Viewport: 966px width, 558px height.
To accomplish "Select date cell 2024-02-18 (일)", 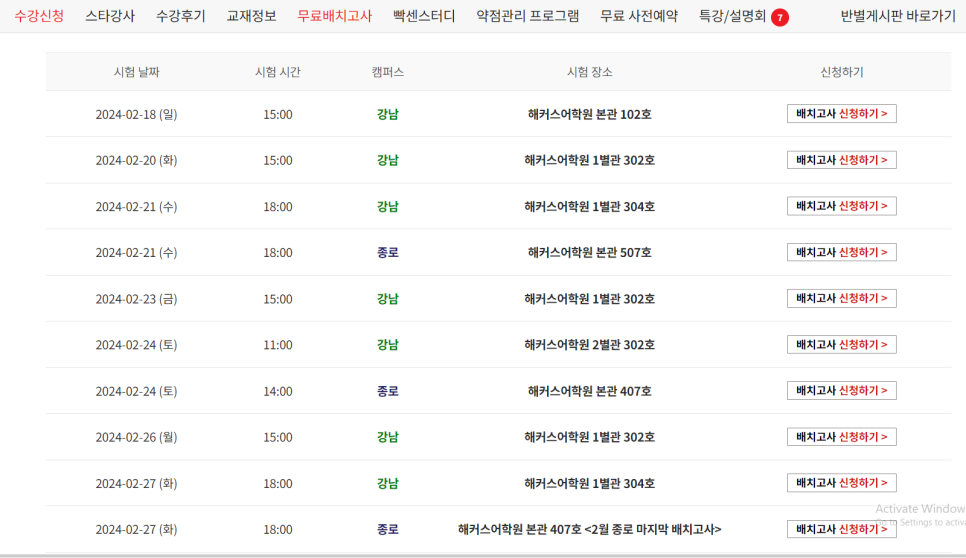I will point(136,115).
